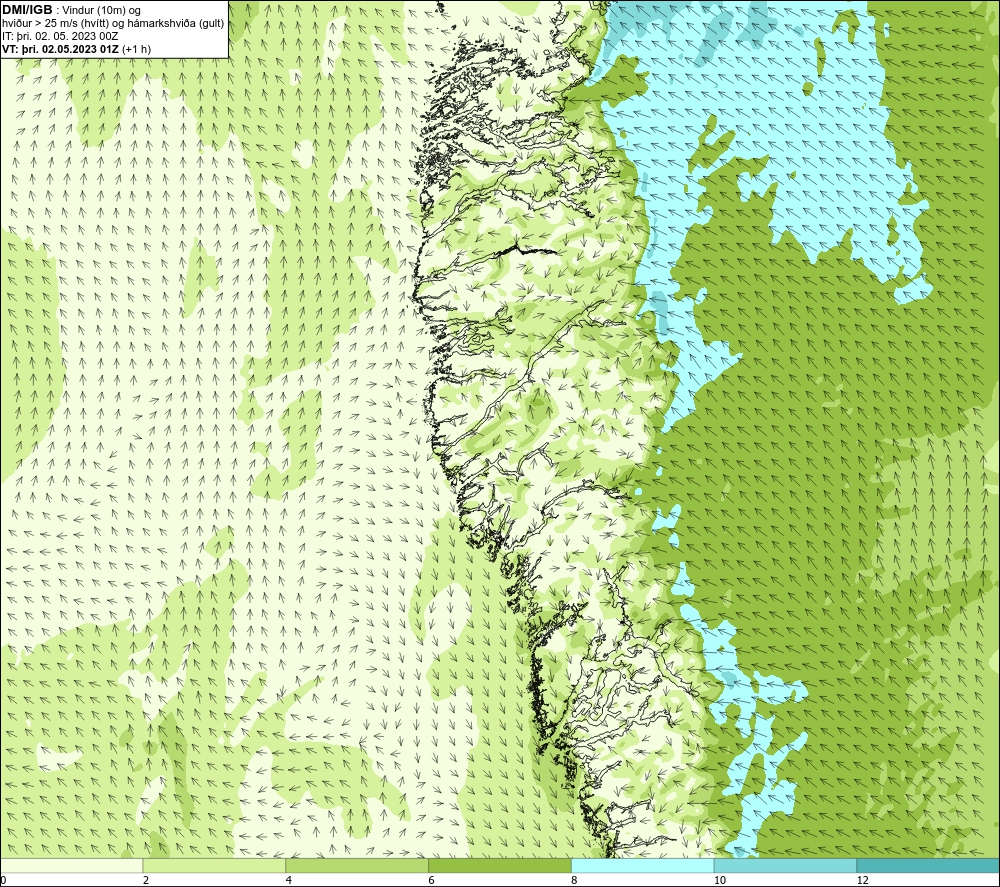Click the scale label '10'
The width and height of the screenshot is (1000, 887).
(x=719, y=880)
